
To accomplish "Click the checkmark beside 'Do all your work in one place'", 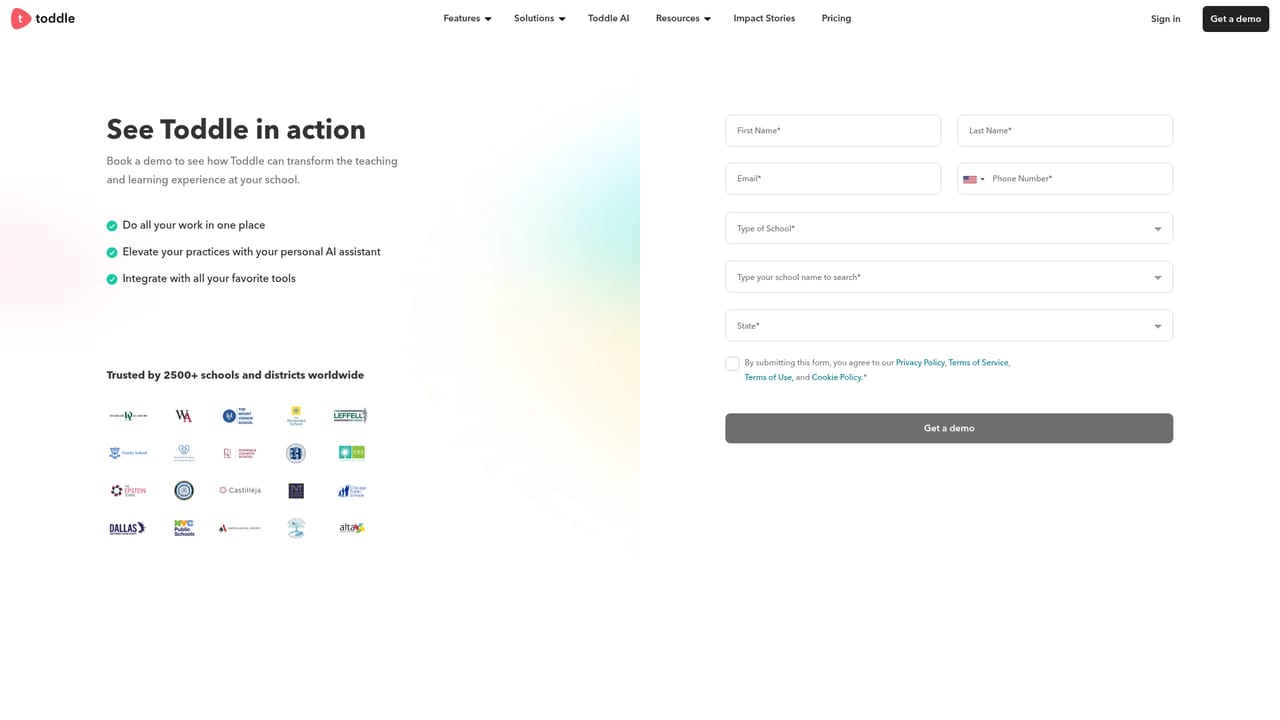I will [112, 226].
